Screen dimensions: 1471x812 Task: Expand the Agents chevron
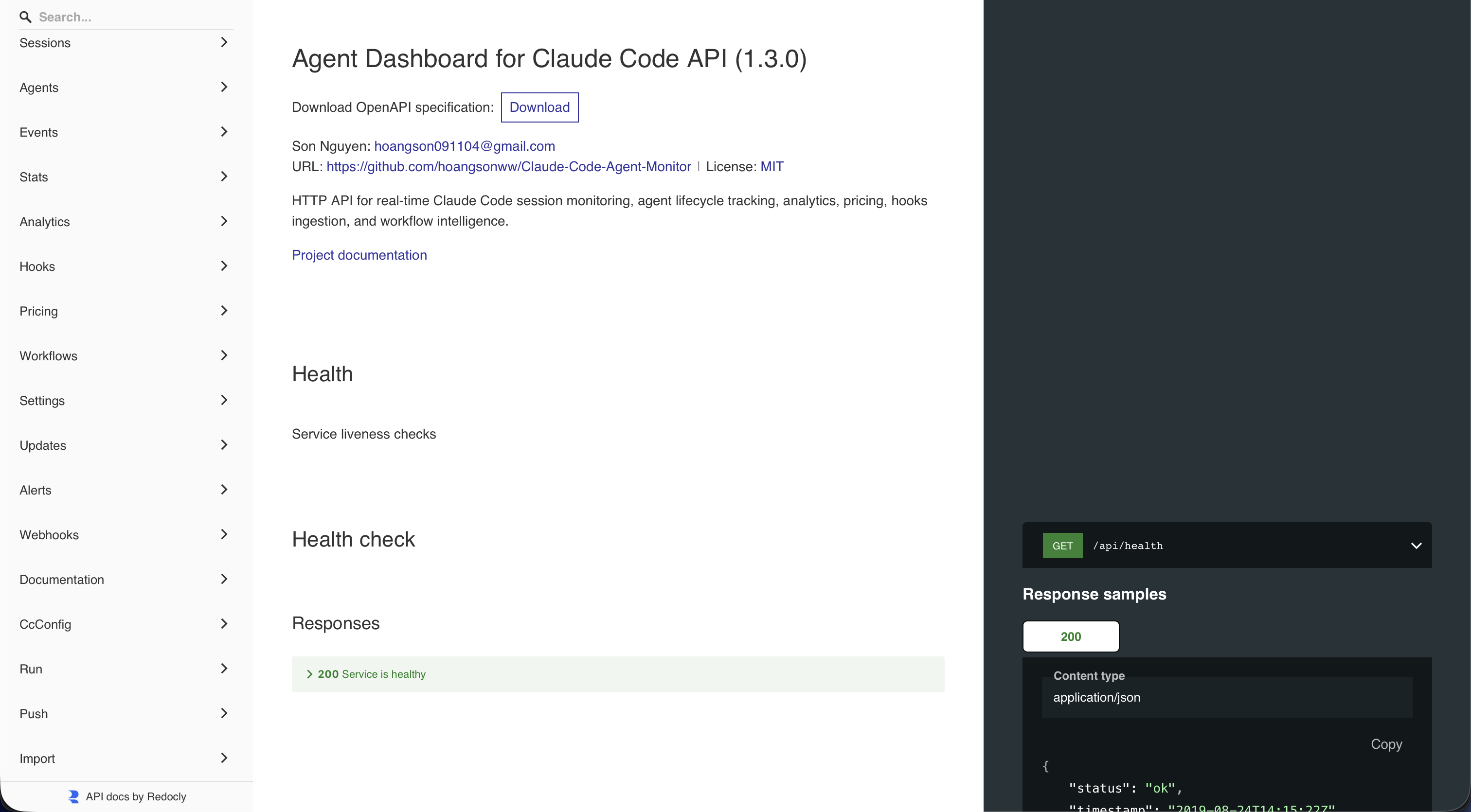pos(224,87)
